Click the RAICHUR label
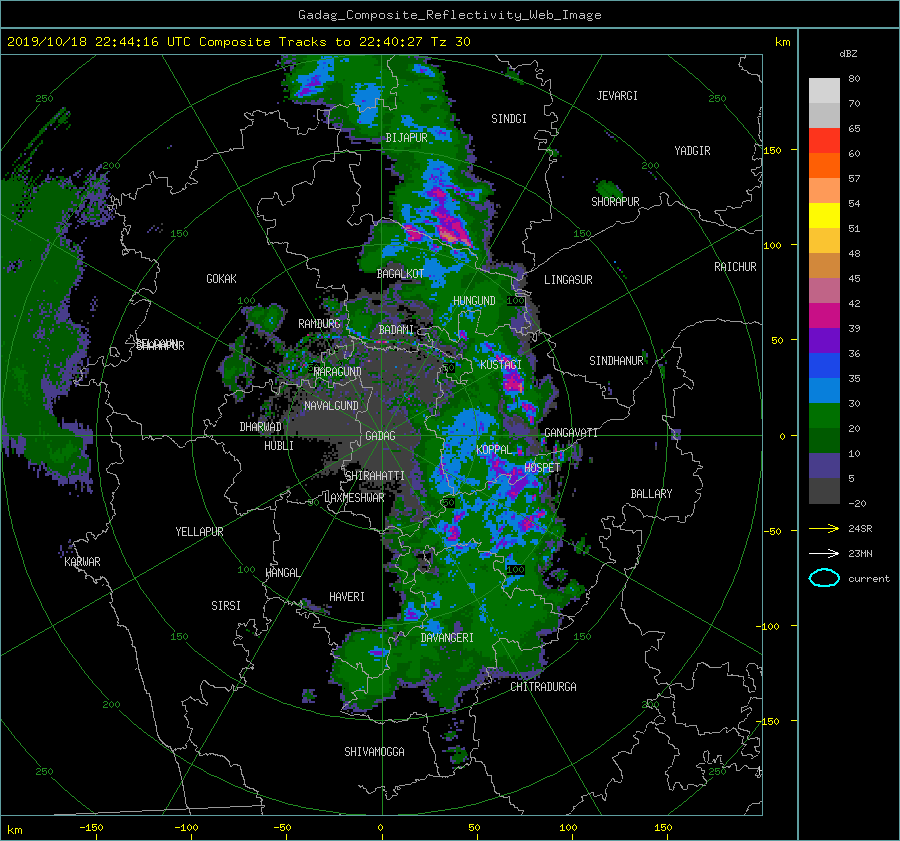This screenshot has width=900, height=841. (x=735, y=267)
